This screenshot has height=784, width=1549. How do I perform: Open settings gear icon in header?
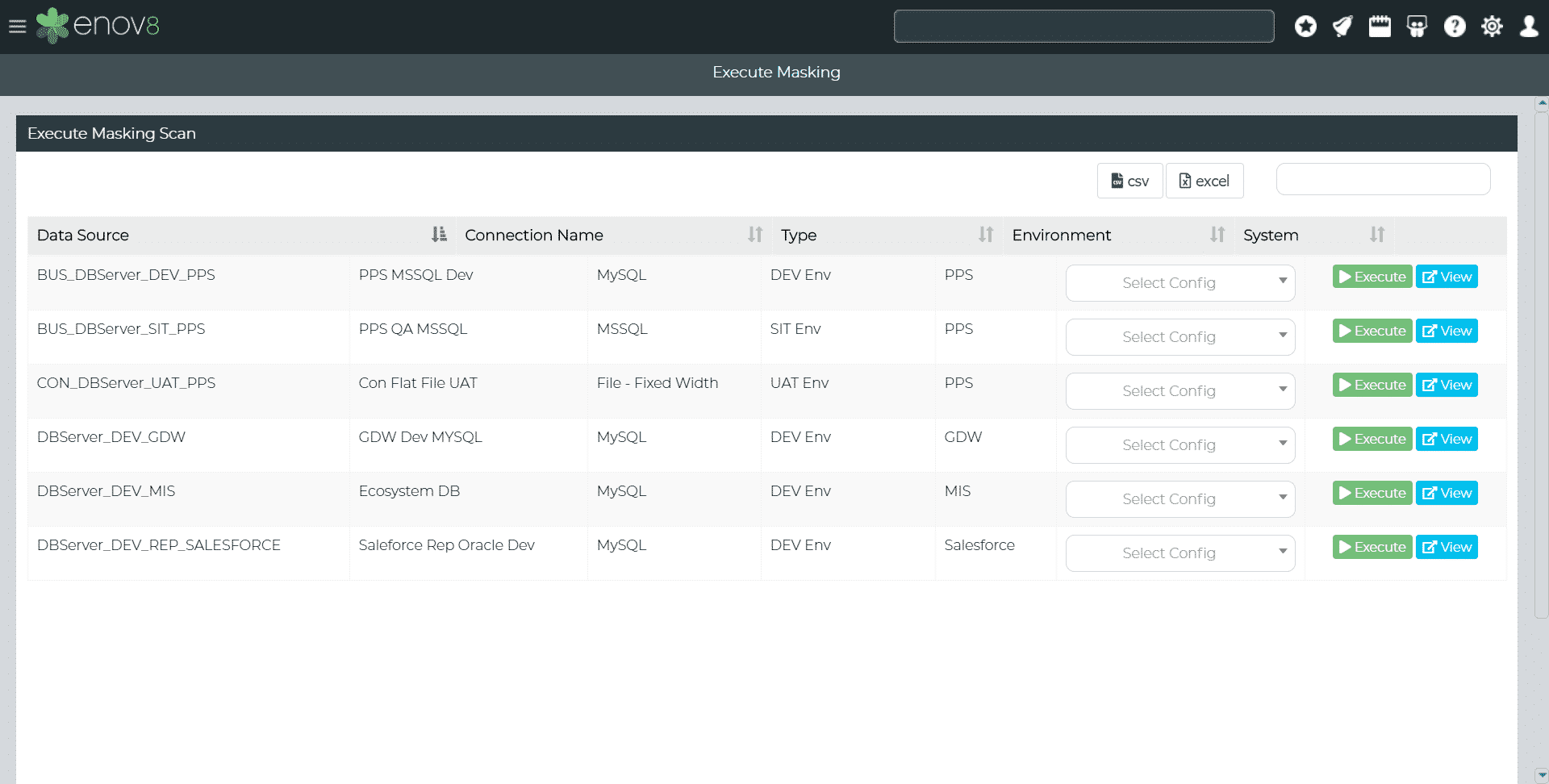point(1492,27)
